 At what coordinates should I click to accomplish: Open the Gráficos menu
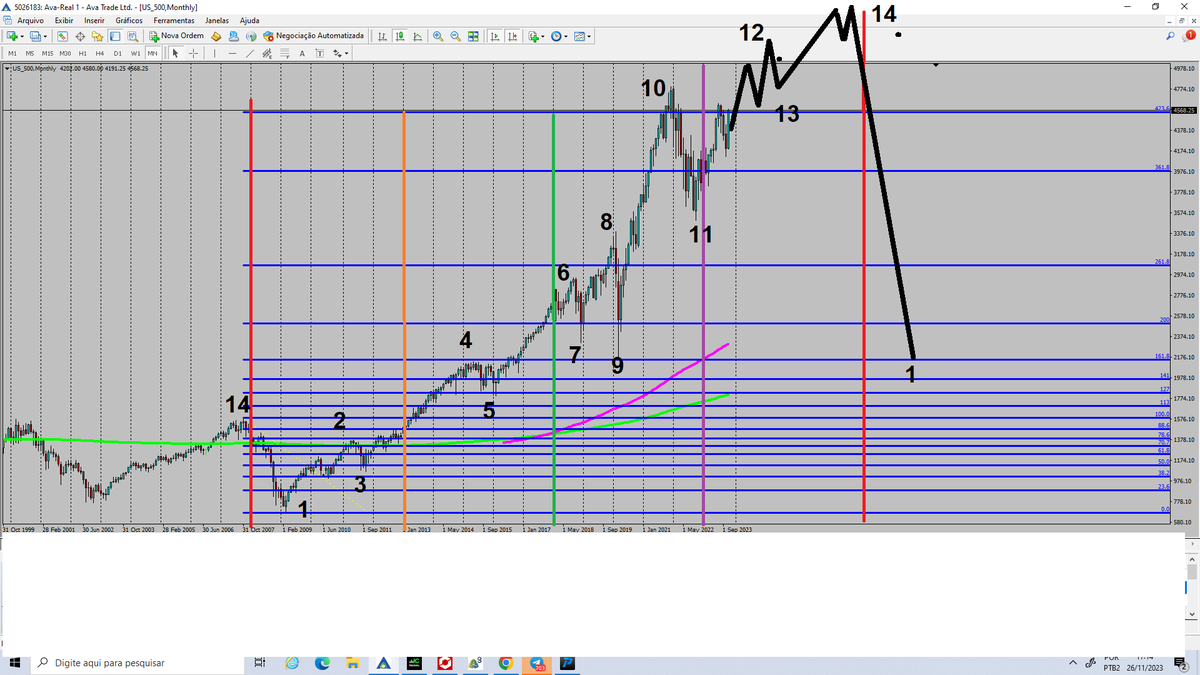pos(129,20)
